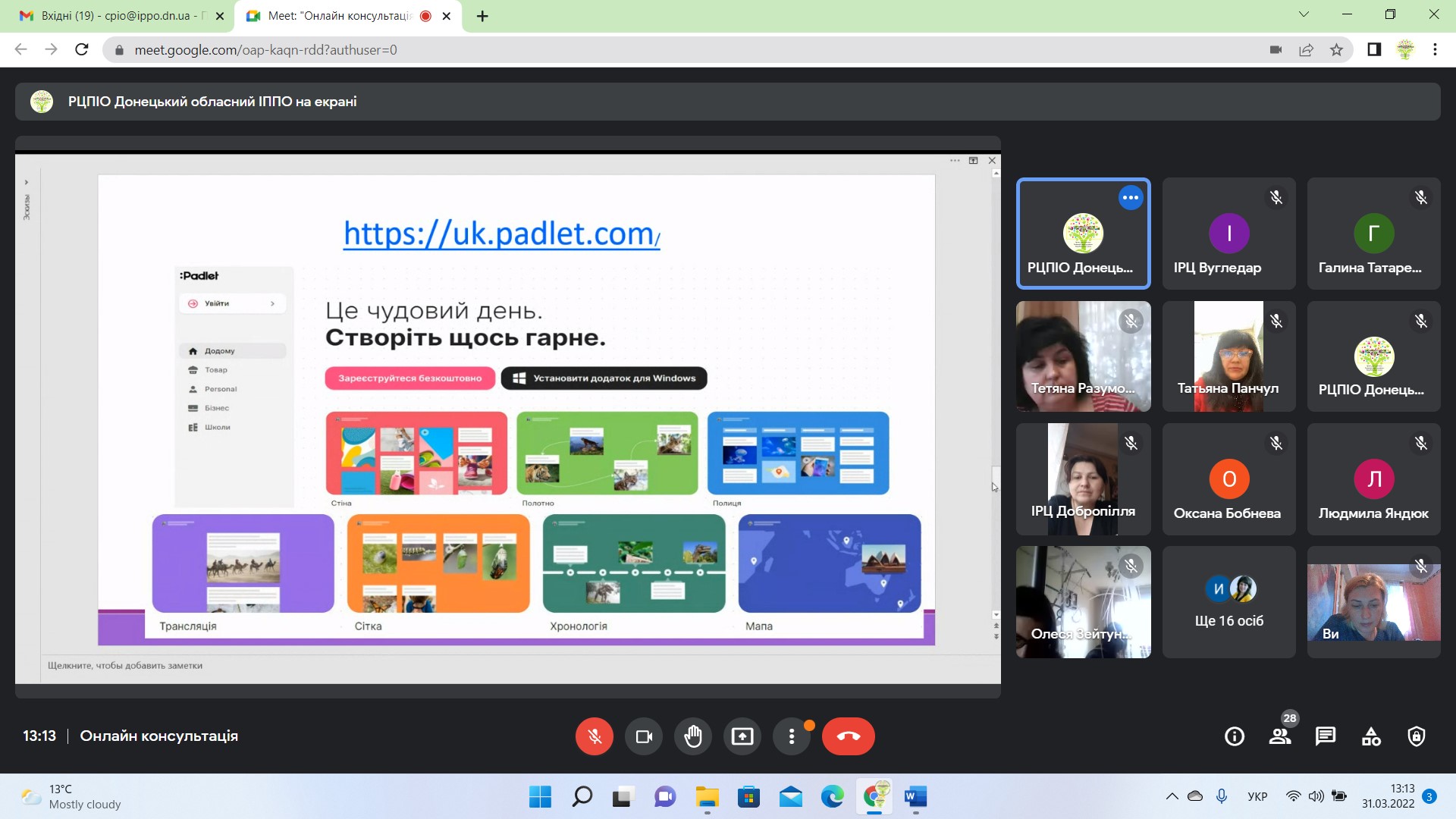Select ІРЦ Добропілля video tile
The height and width of the screenshot is (819, 1456).
point(1084,479)
